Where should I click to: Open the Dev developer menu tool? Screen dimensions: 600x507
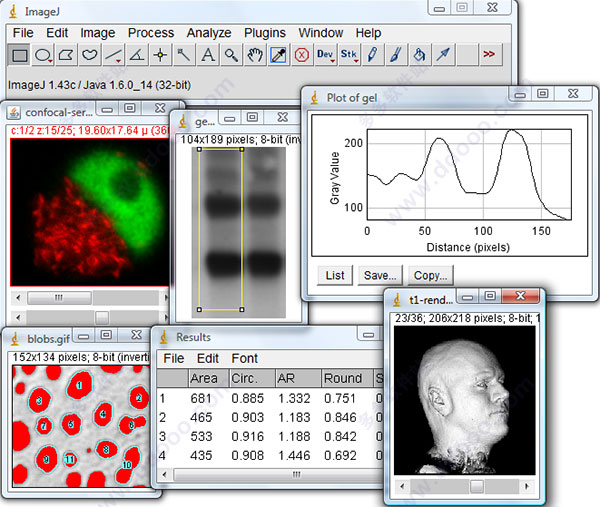(x=325, y=55)
